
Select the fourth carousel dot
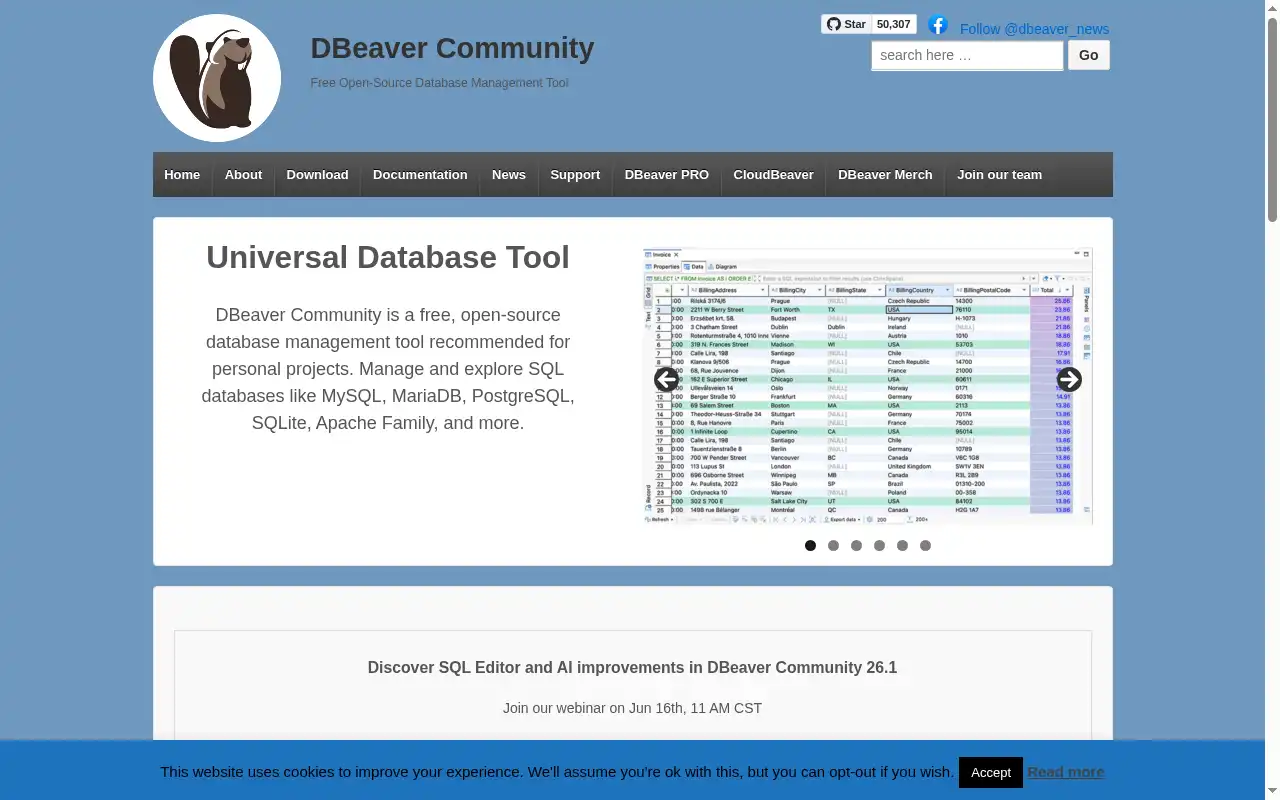pos(879,545)
